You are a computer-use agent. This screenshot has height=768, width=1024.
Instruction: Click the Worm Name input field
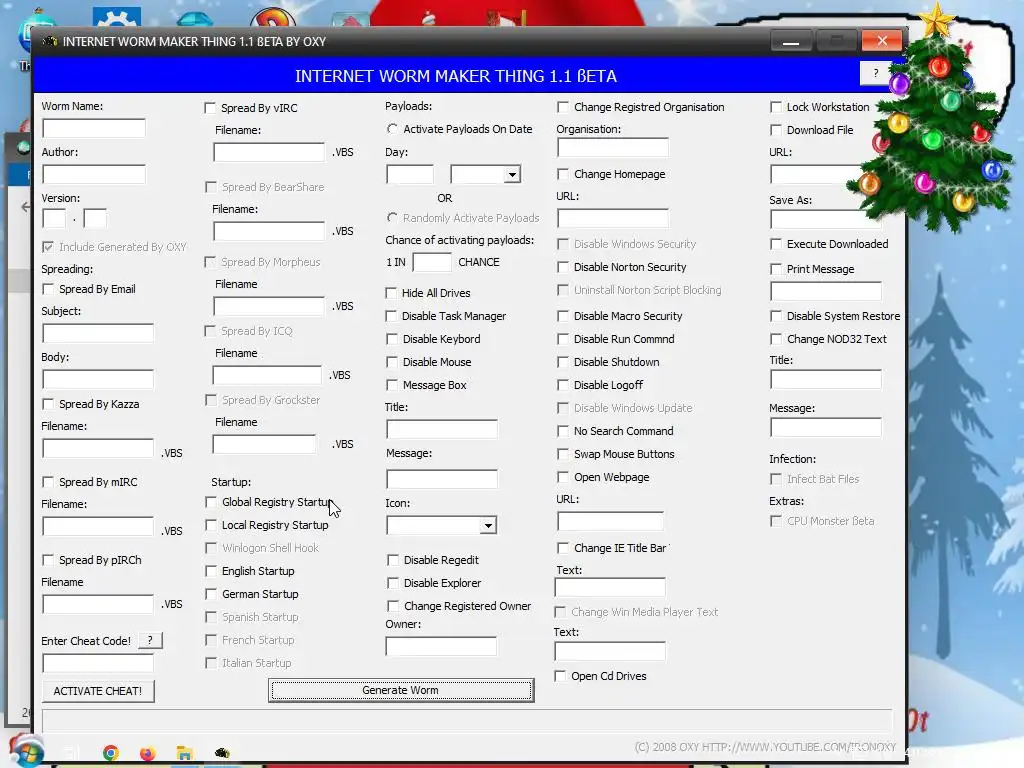94,128
